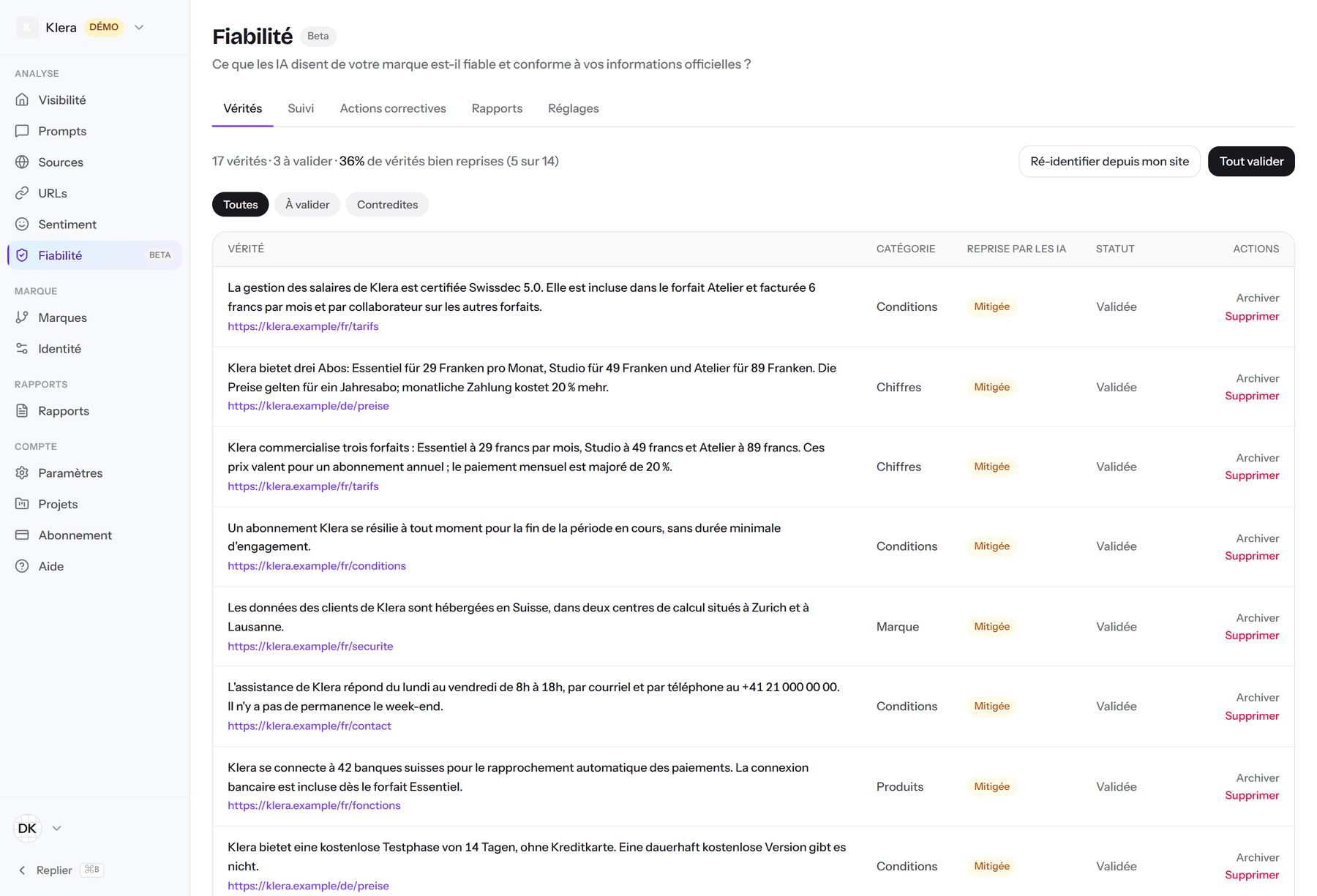Open the klera.example/fr/conditions link
Image resolution: width=1317 pixels, height=896 pixels.
(x=316, y=566)
